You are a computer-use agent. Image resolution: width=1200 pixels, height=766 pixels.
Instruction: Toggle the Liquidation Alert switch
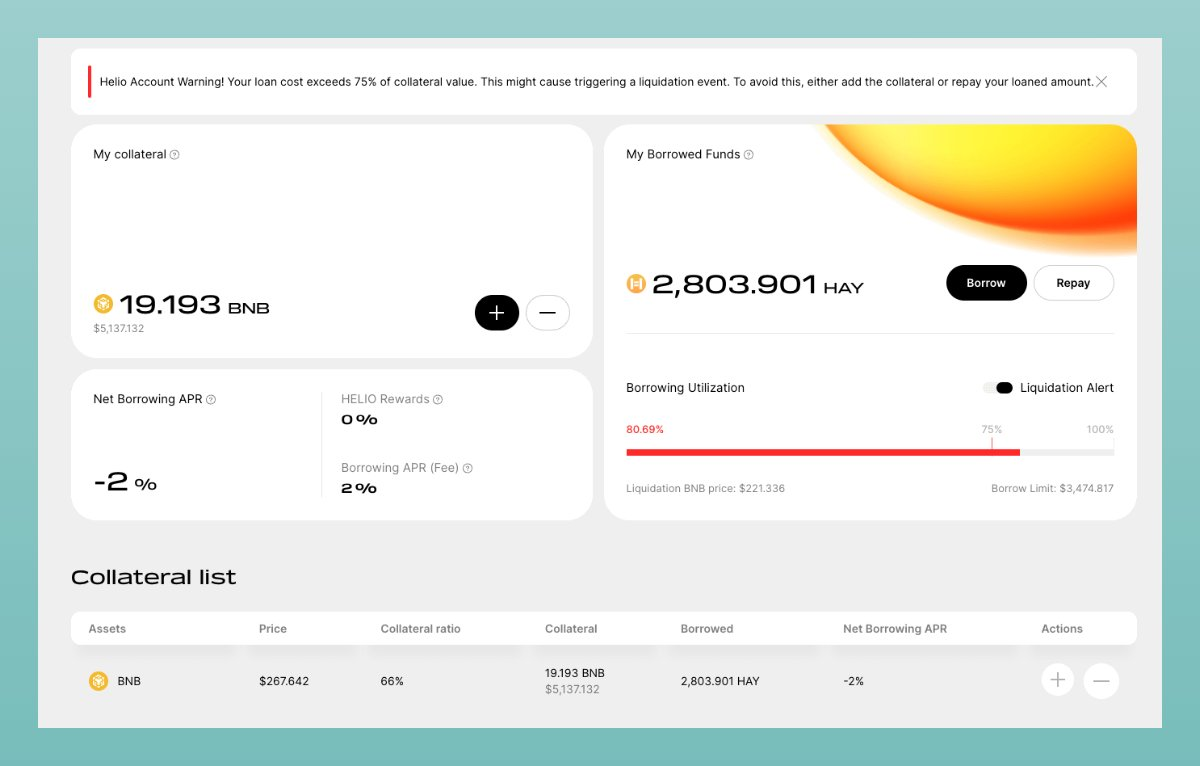click(x=998, y=388)
